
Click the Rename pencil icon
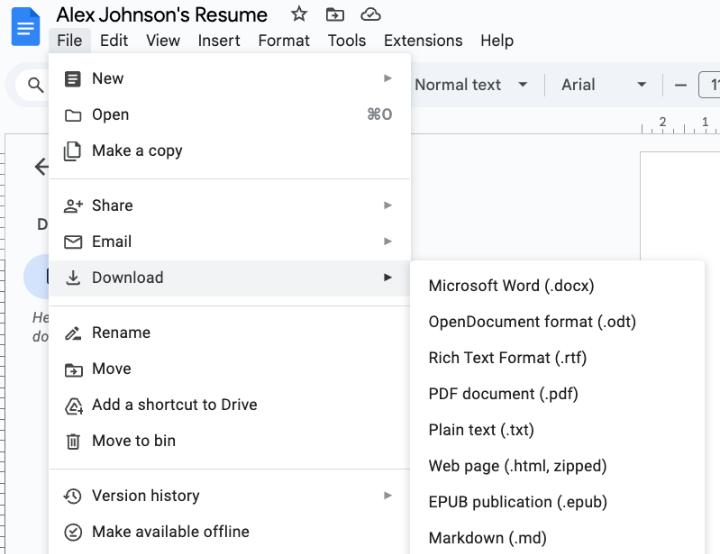click(73, 333)
